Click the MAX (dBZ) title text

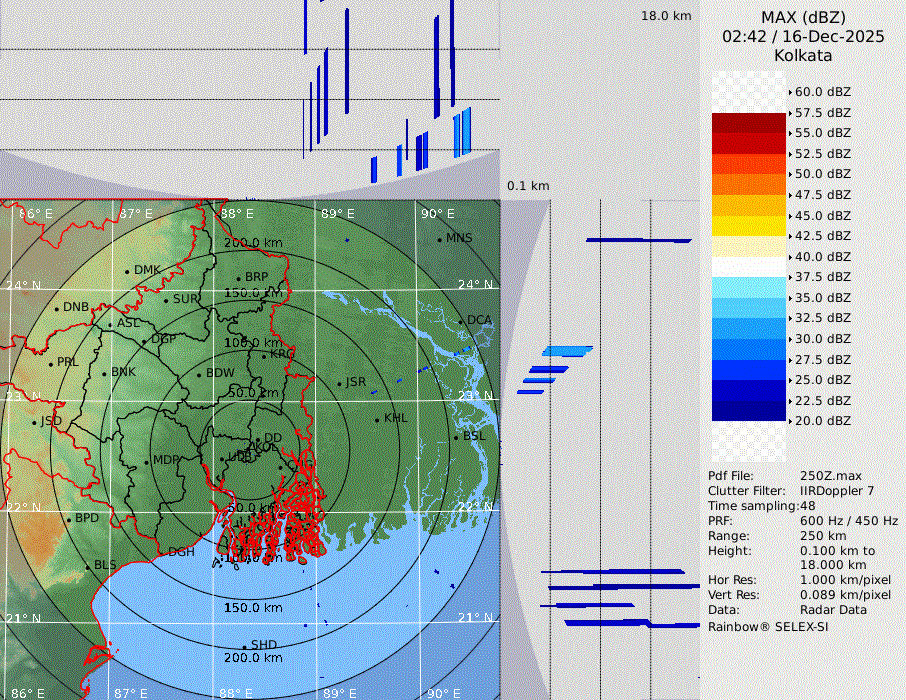(x=803, y=17)
